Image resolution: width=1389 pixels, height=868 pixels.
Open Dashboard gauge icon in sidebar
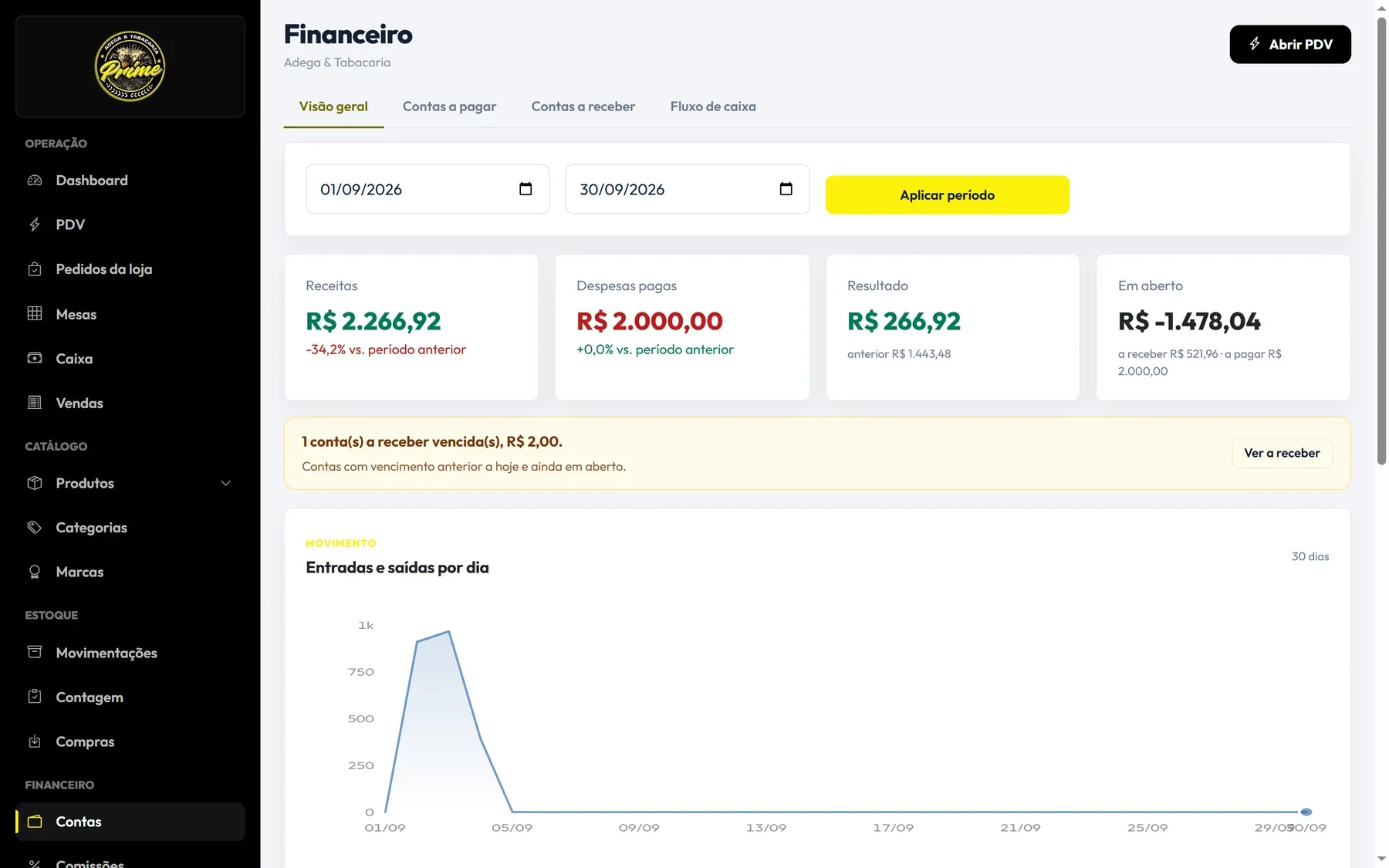(35, 181)
